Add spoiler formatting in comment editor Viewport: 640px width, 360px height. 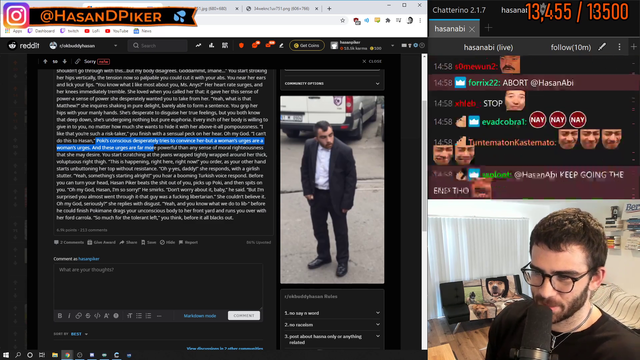pyautogui.click(x=116, y=316)
